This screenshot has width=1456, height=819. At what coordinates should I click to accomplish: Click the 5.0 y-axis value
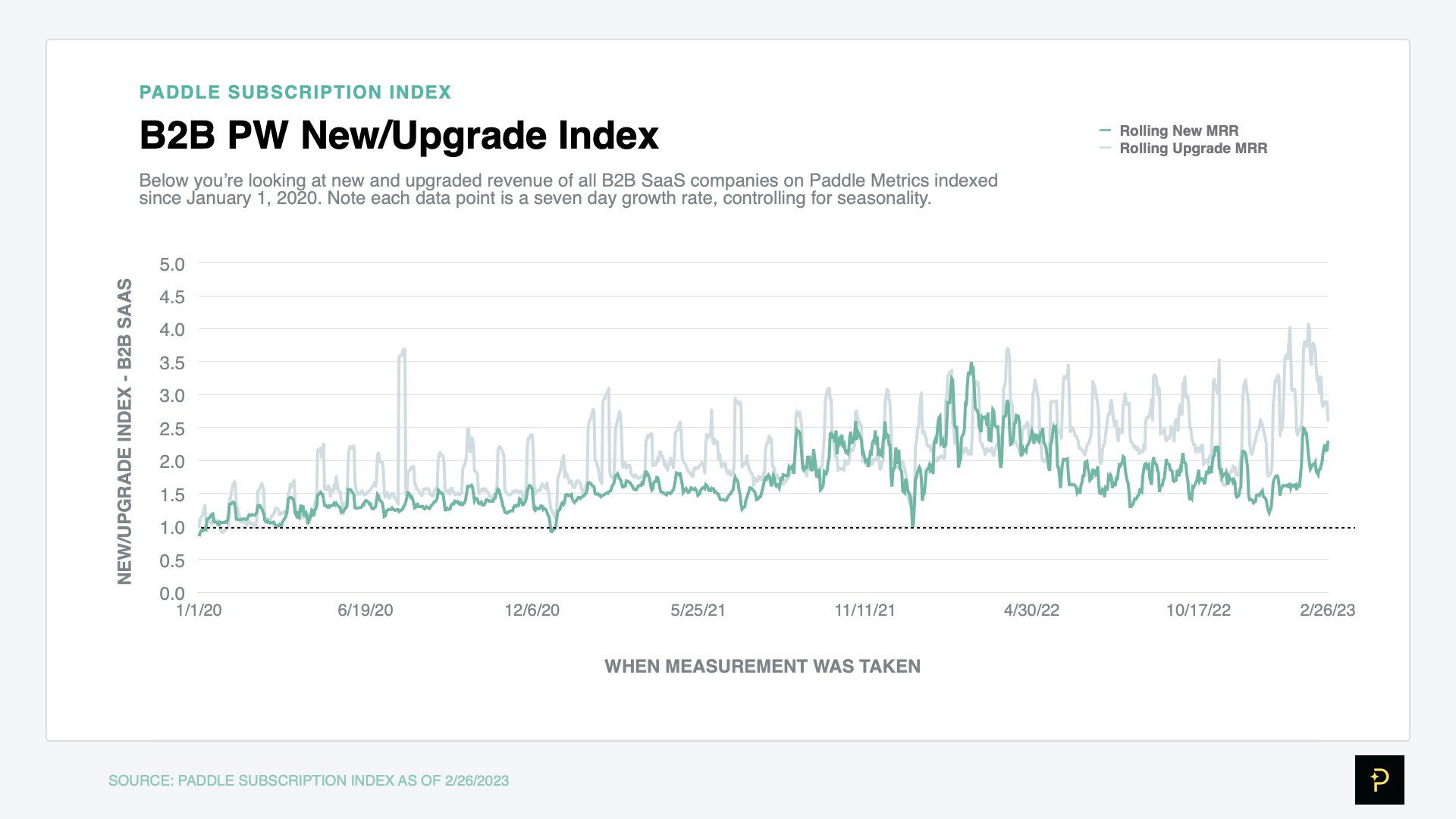(x=172, y=265)
